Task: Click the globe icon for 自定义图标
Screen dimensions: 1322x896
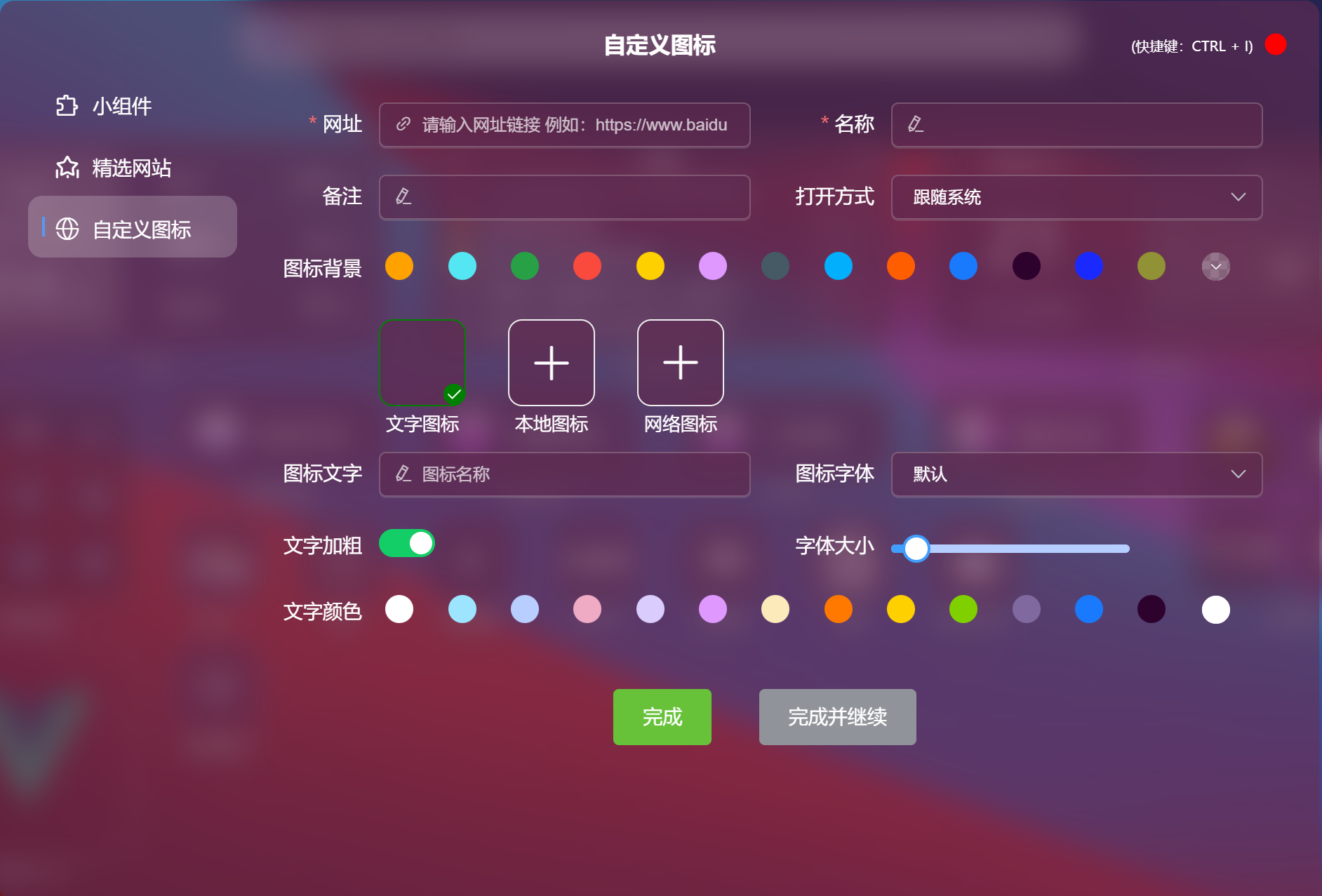Action: point(67,229)
